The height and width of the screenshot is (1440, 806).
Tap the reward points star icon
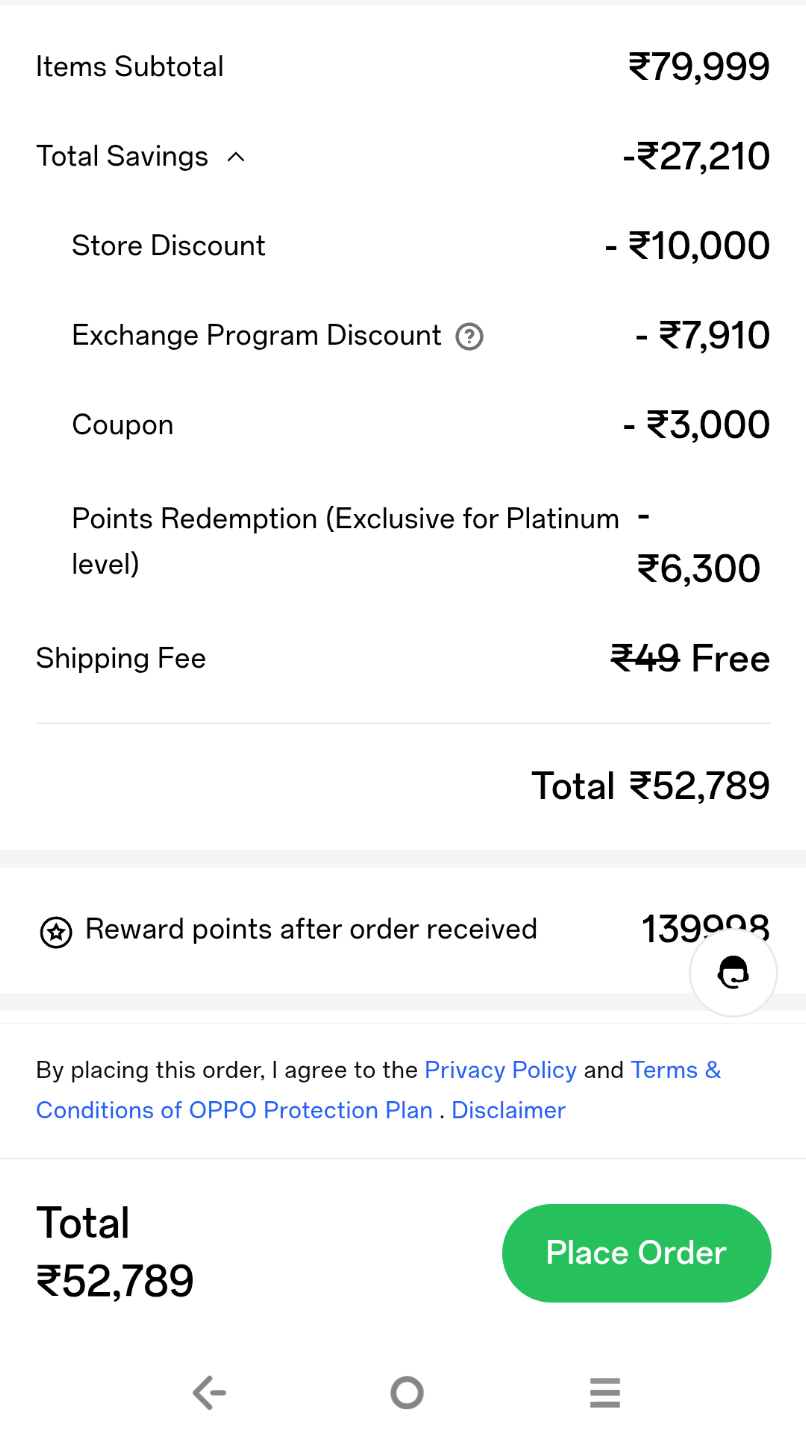point(56,932)
